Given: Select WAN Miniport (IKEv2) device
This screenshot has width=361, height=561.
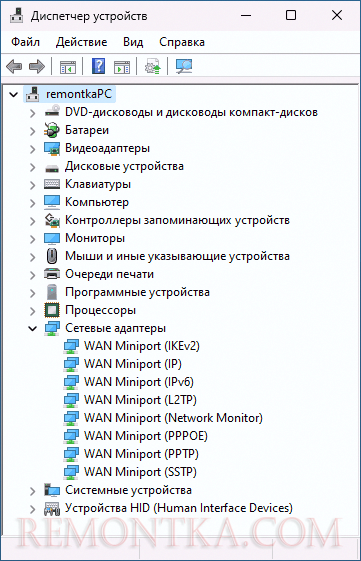Looking at the screenshot, I should pos(142,346).
